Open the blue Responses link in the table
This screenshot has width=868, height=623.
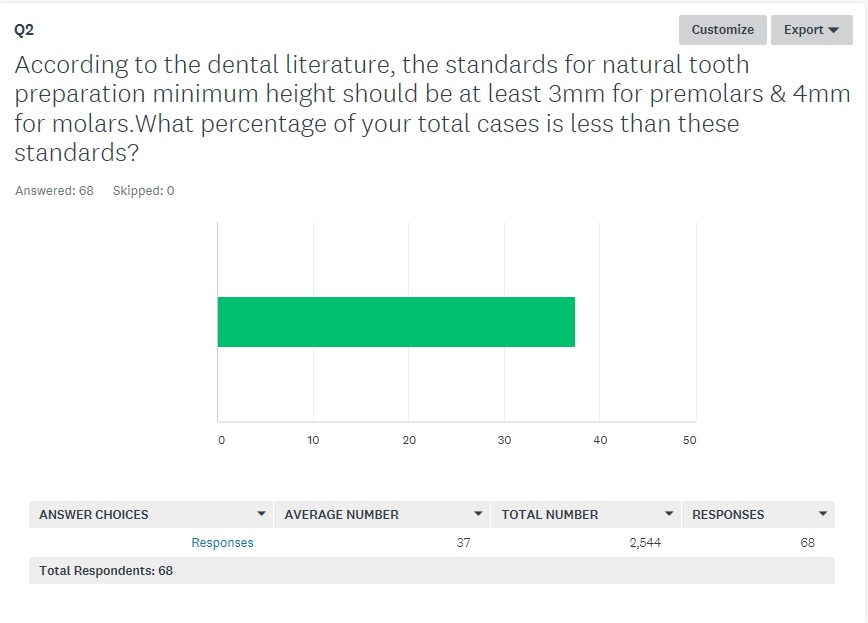click(222, 543)
